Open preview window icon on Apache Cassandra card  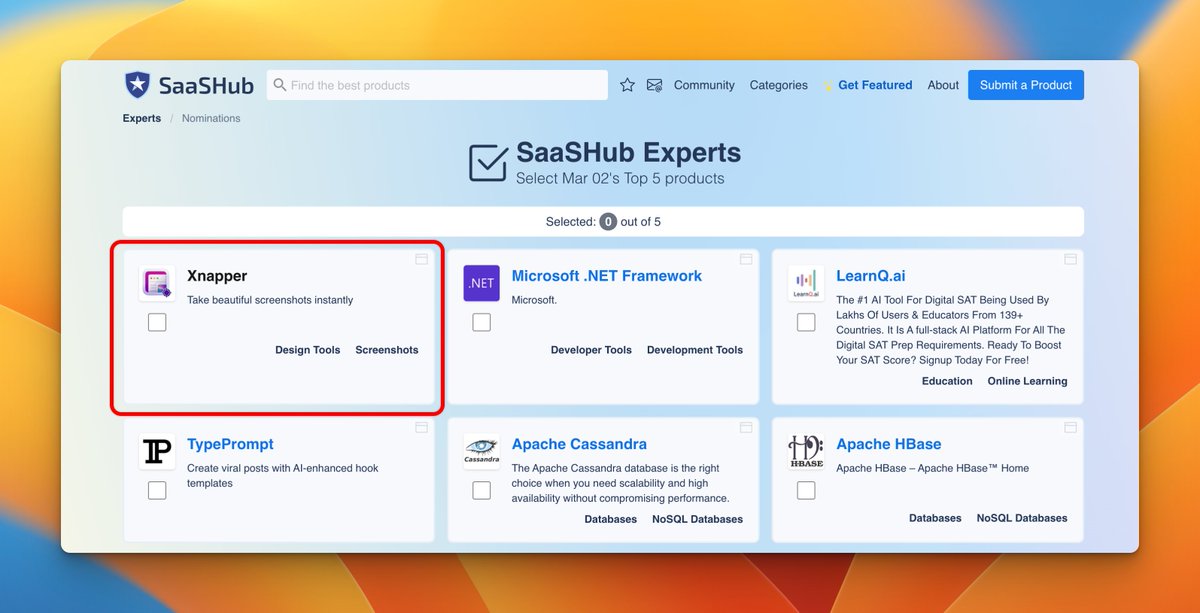click(x=746, y=427)
